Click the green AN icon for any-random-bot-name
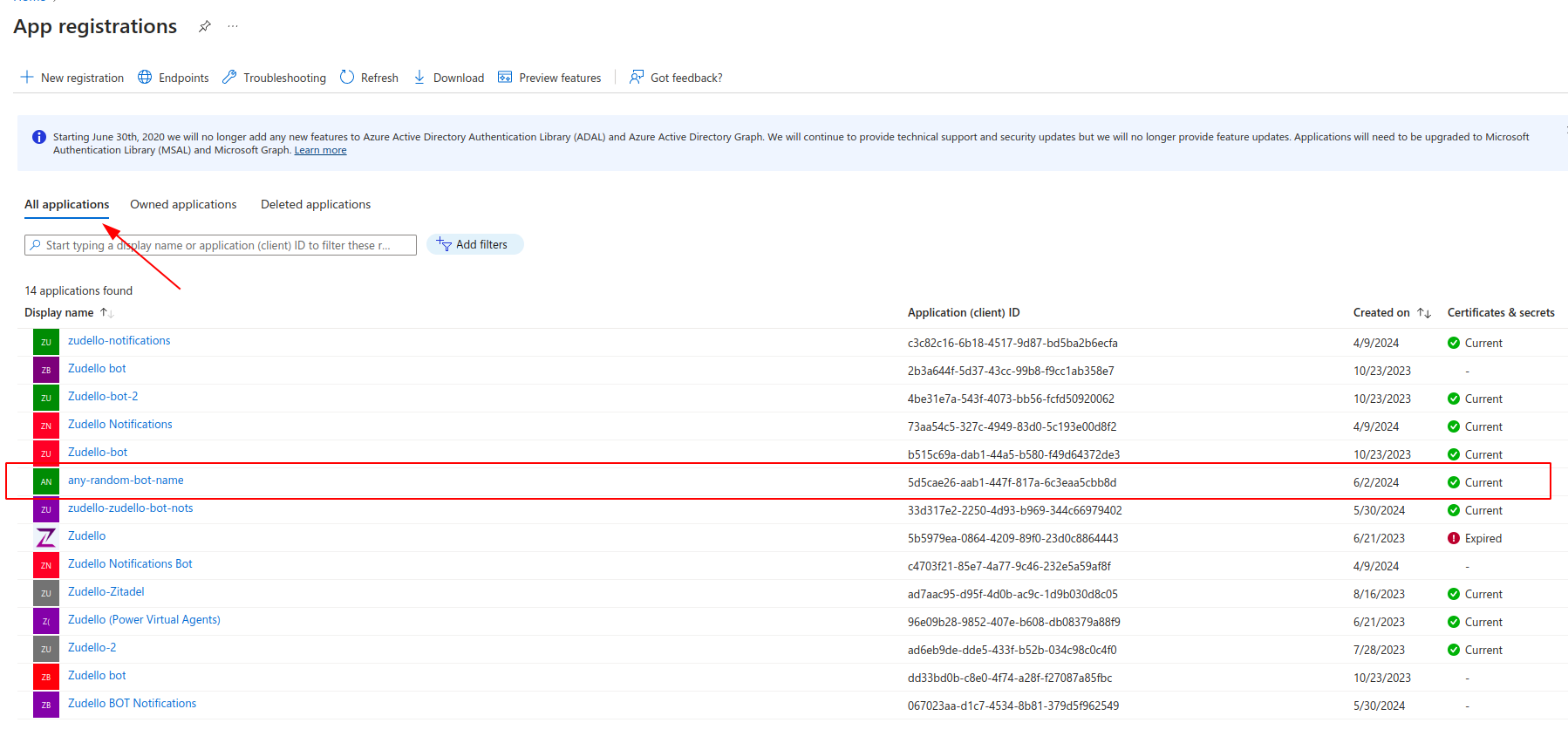 [x=46, y=481]
